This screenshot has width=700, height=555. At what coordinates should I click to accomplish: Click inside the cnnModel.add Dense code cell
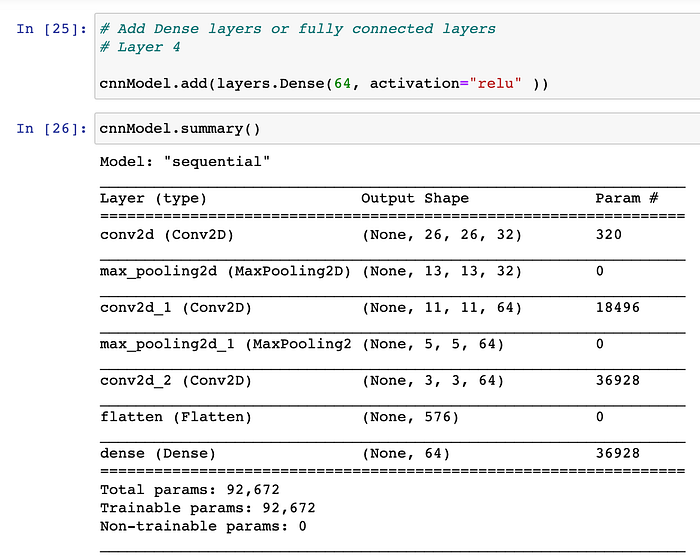397,56
